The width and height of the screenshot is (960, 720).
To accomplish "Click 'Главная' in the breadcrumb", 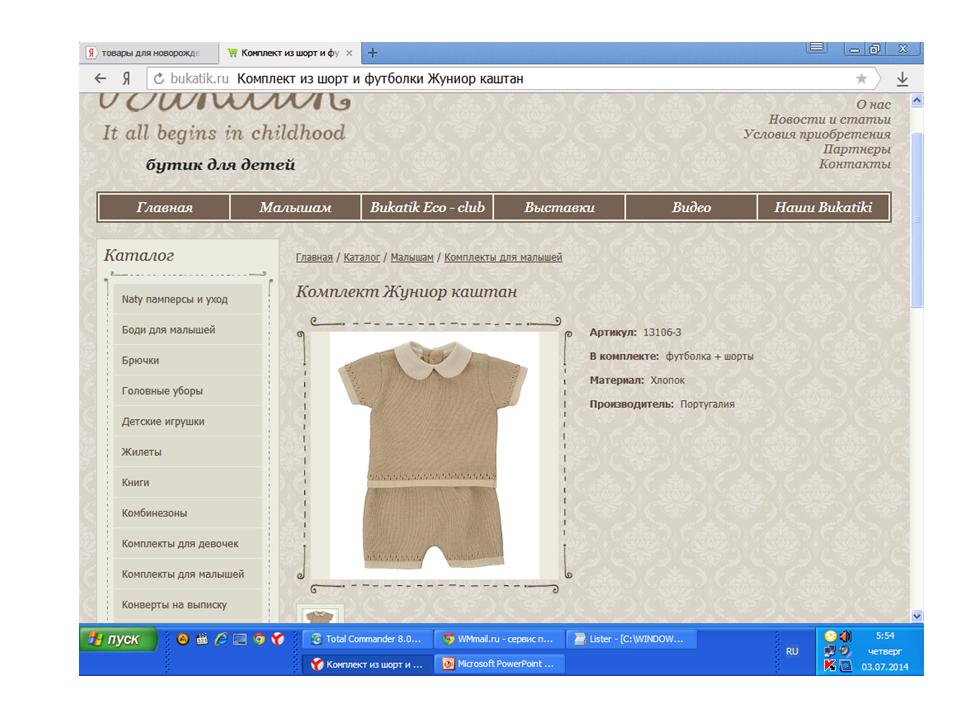I will point(314,257).
